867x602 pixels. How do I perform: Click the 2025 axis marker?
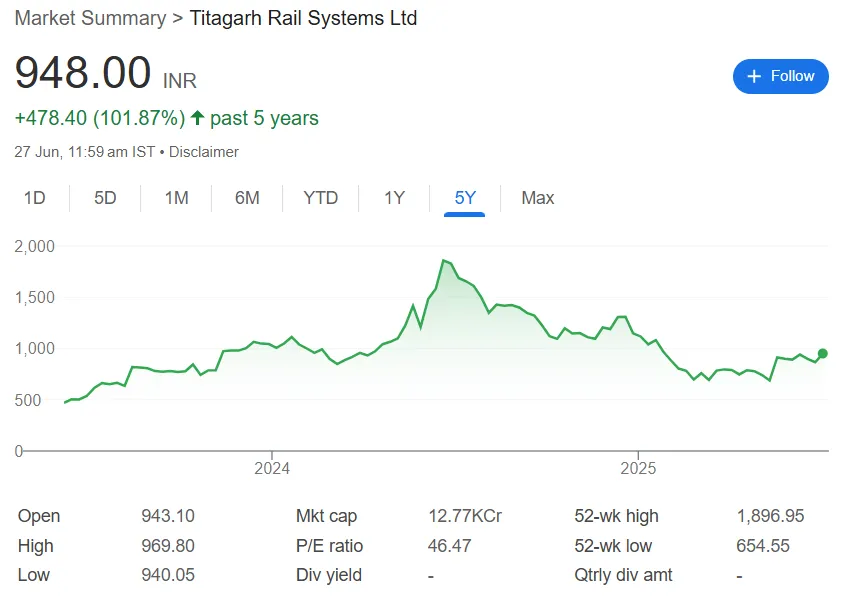(638, 468)
